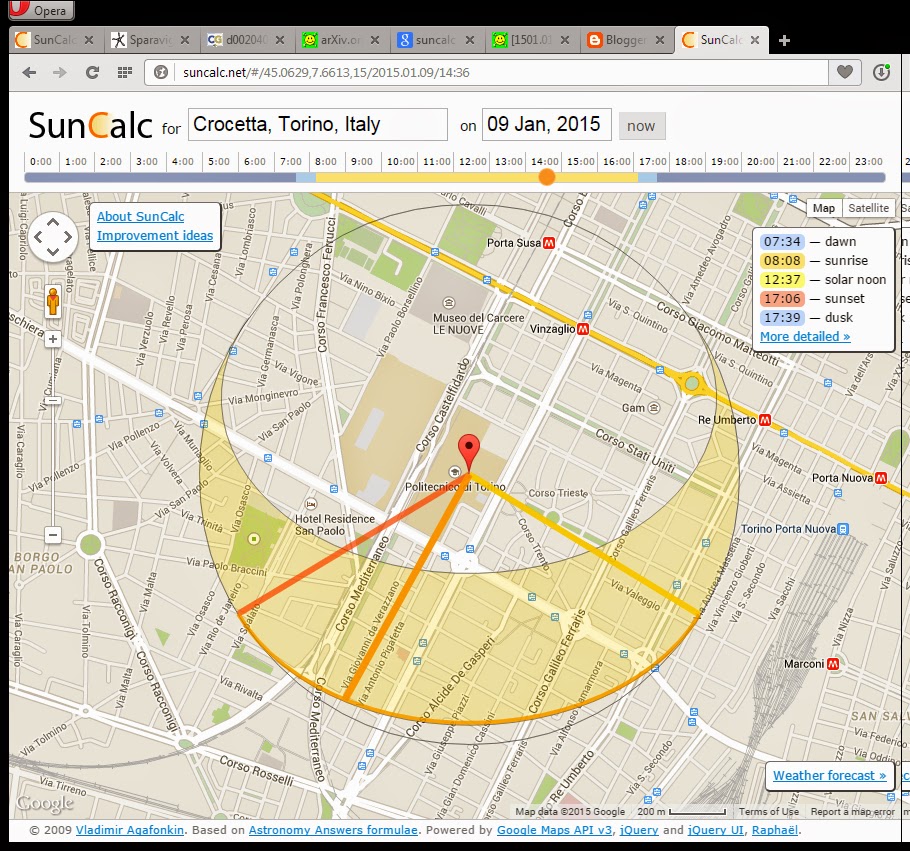
Task: Open a new tab with plus button
Action: [x=784, y=41]
